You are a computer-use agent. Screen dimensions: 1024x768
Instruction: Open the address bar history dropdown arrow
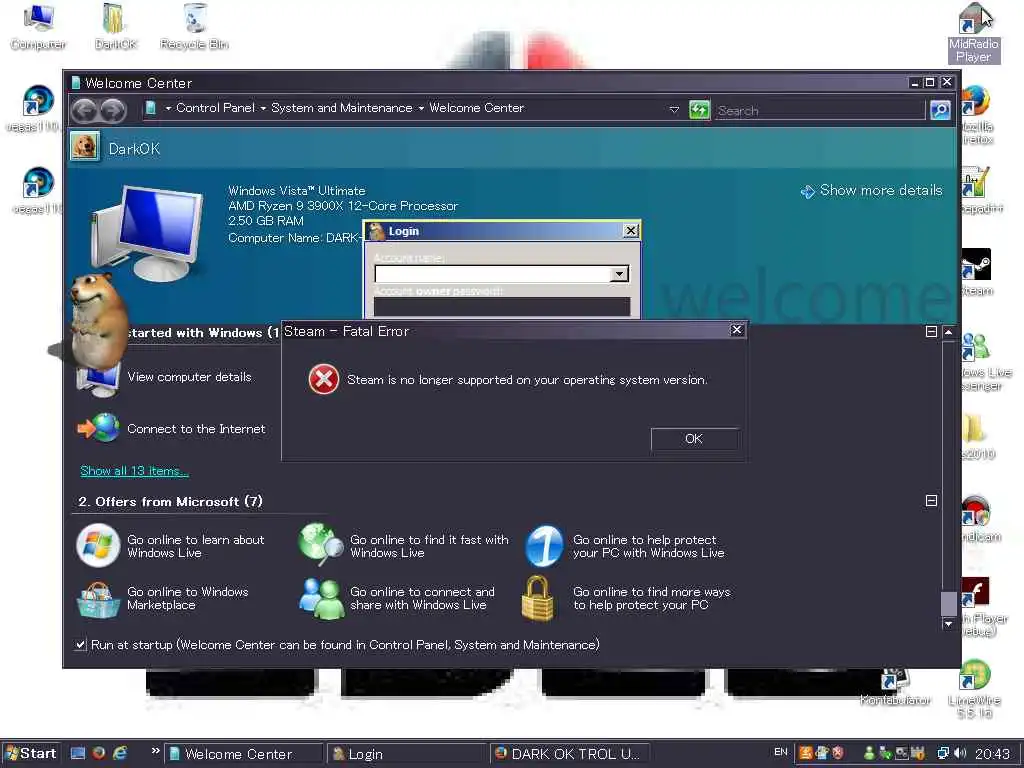674,110
